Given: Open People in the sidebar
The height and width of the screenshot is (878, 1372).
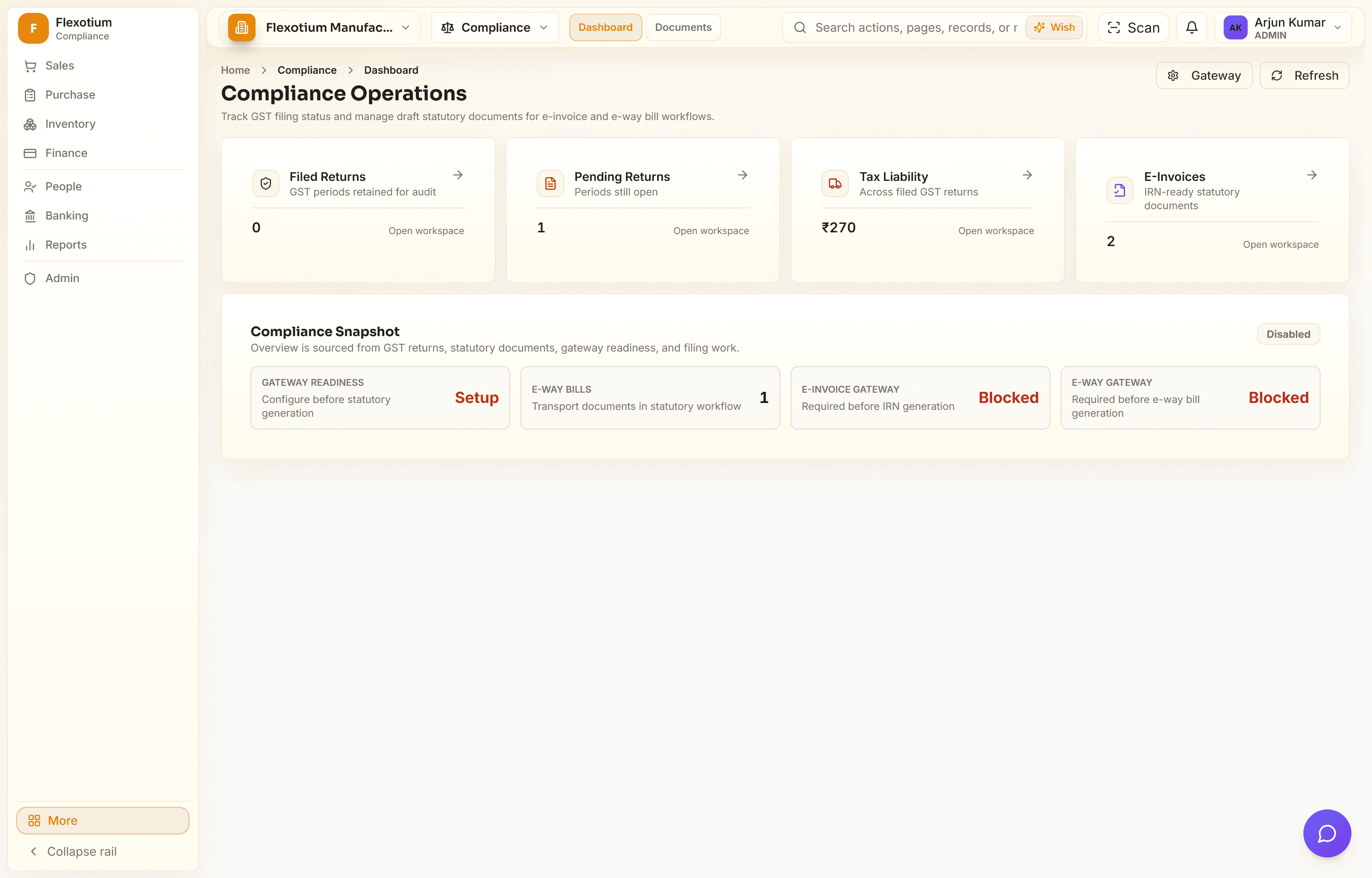Looking at the screenshot, I should (x=102, y=186).
